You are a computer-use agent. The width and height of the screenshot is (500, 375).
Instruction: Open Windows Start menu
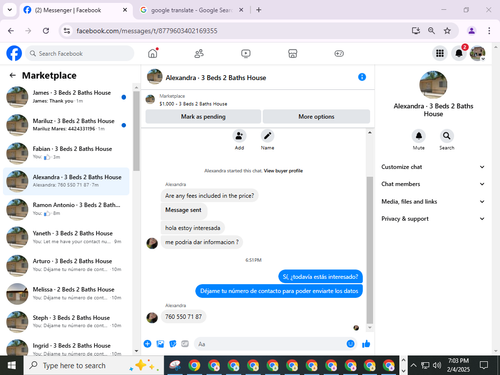click(12, 365)
